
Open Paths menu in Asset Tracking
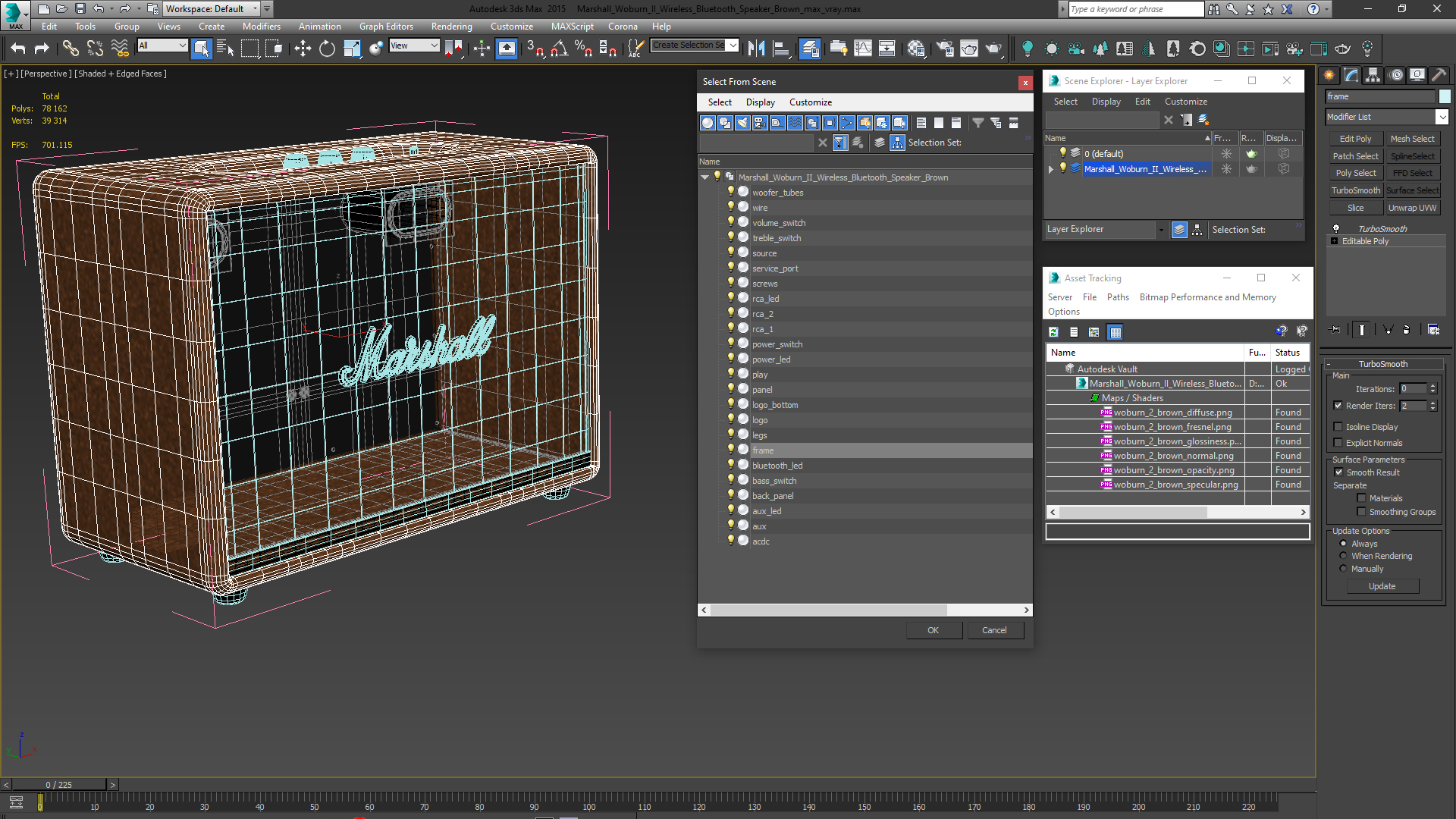pos(1118,297)
